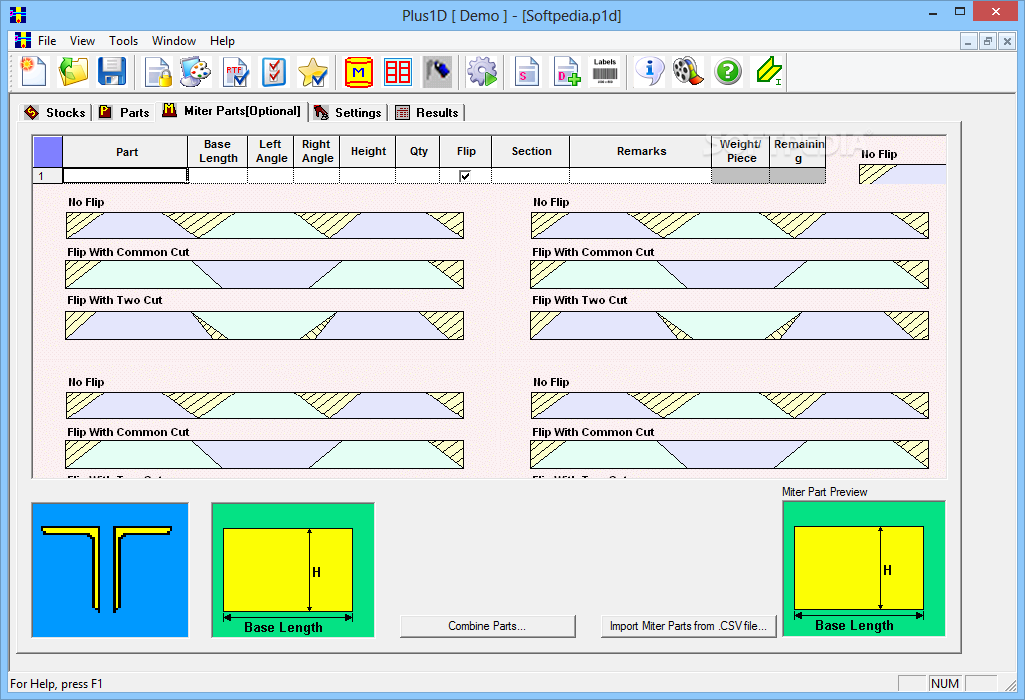Open the film reel video icon

click(688, 71)
